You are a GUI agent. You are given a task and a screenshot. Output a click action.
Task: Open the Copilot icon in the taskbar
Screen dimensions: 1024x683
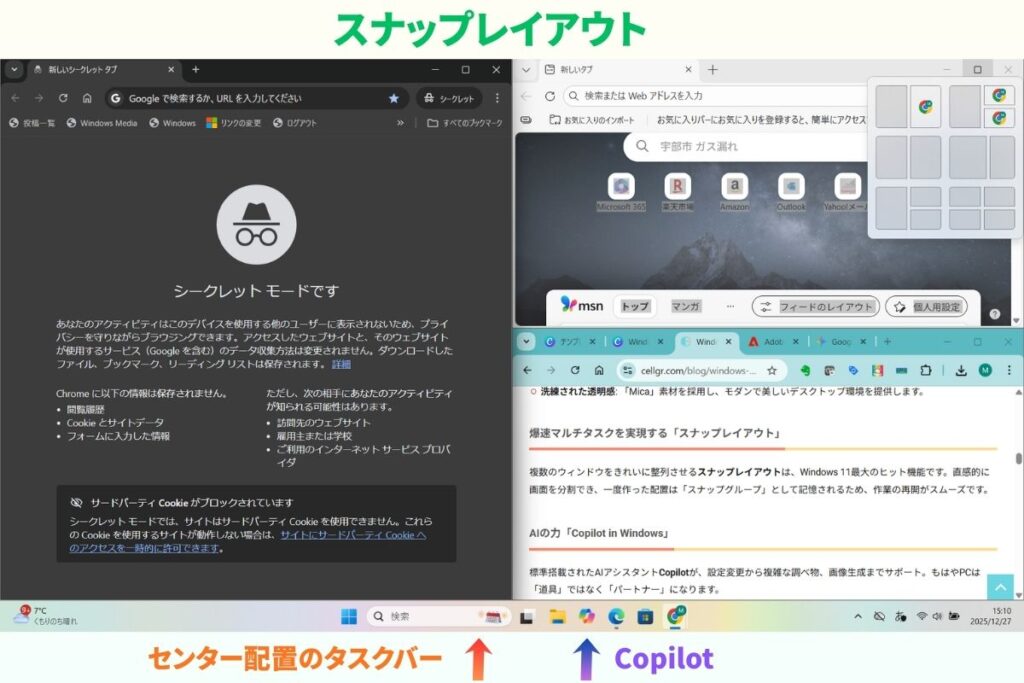[587, 617]
